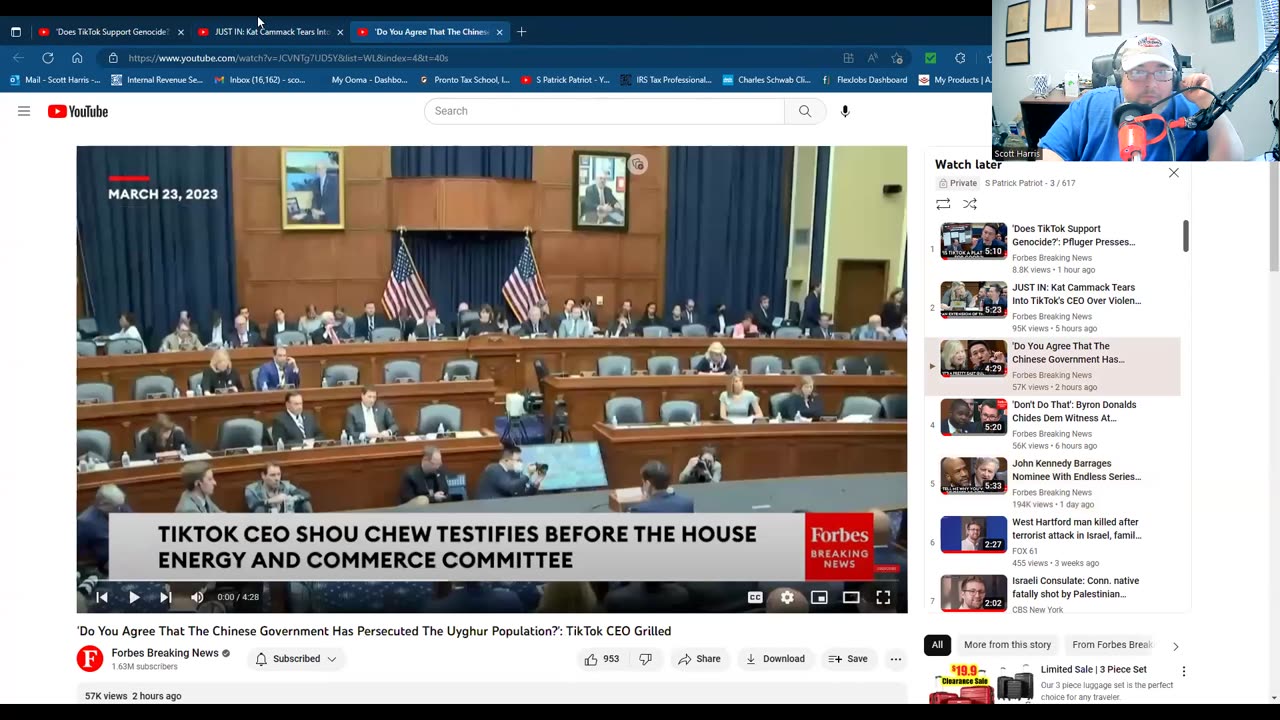The height and width of the screenshot is (720, 1280).
Task: Dislike the video
Action: 645,659
